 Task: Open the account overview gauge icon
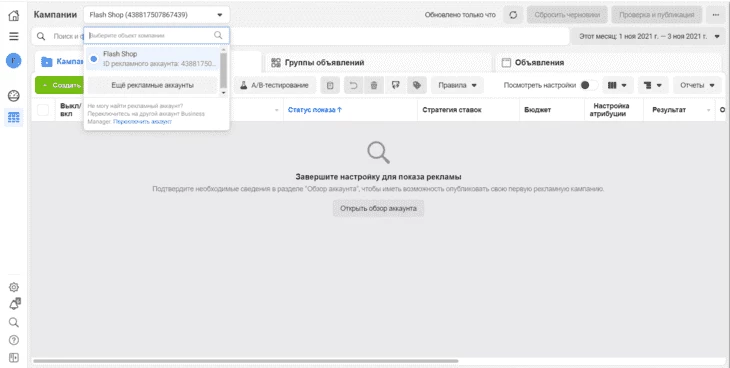click(14, 96)
